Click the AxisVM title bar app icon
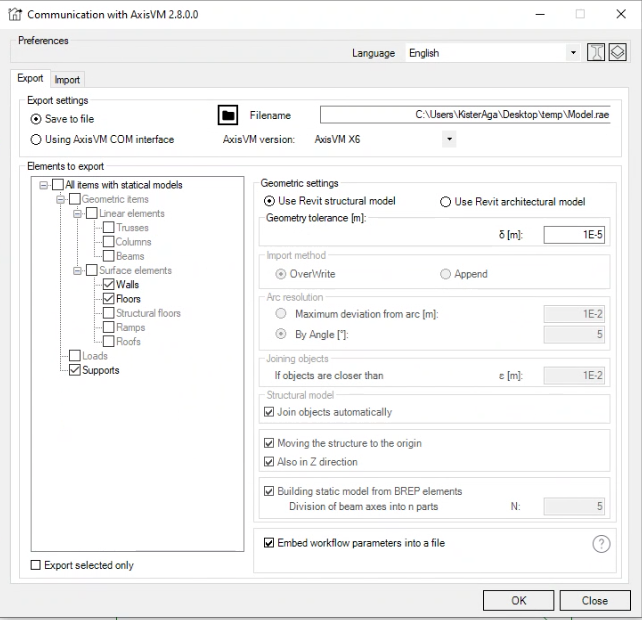Image resolution: width=642 pixels, height=620 pixels. [15, 14]
